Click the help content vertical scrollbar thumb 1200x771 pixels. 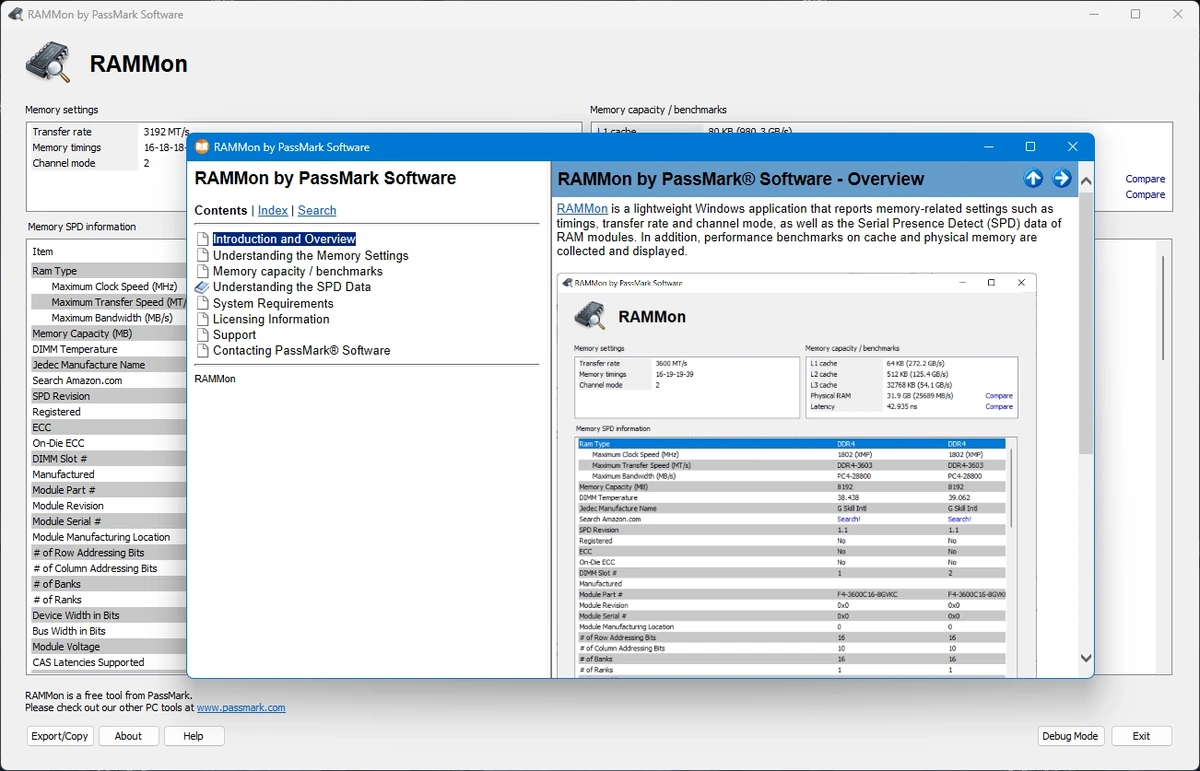1086,322
